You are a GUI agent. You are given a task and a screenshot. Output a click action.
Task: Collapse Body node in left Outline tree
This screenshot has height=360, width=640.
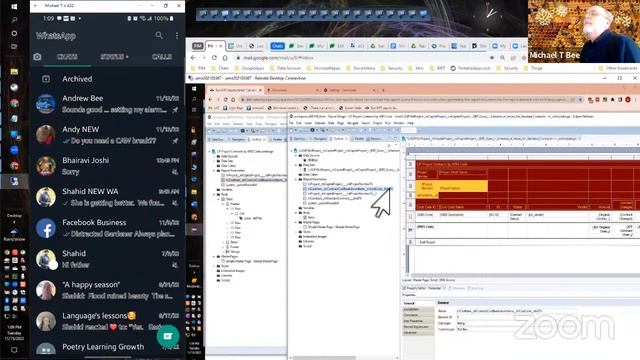click(x=214, y=194)
